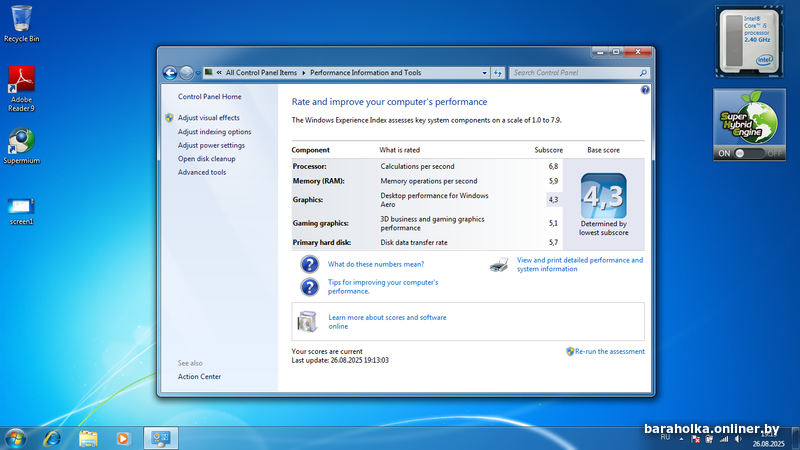Launch the Supermium desktop shortcut
The width and height of the screenshot is (800, 450).
pos(21,146)
